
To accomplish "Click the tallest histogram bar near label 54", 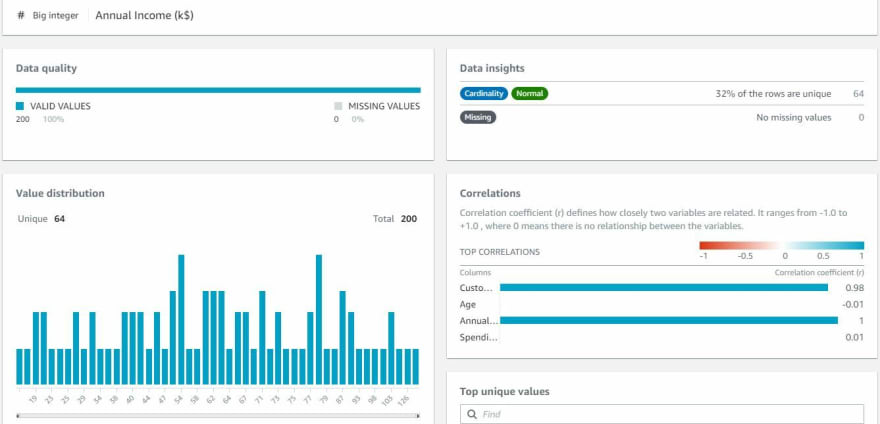I will tap(181, 320).
